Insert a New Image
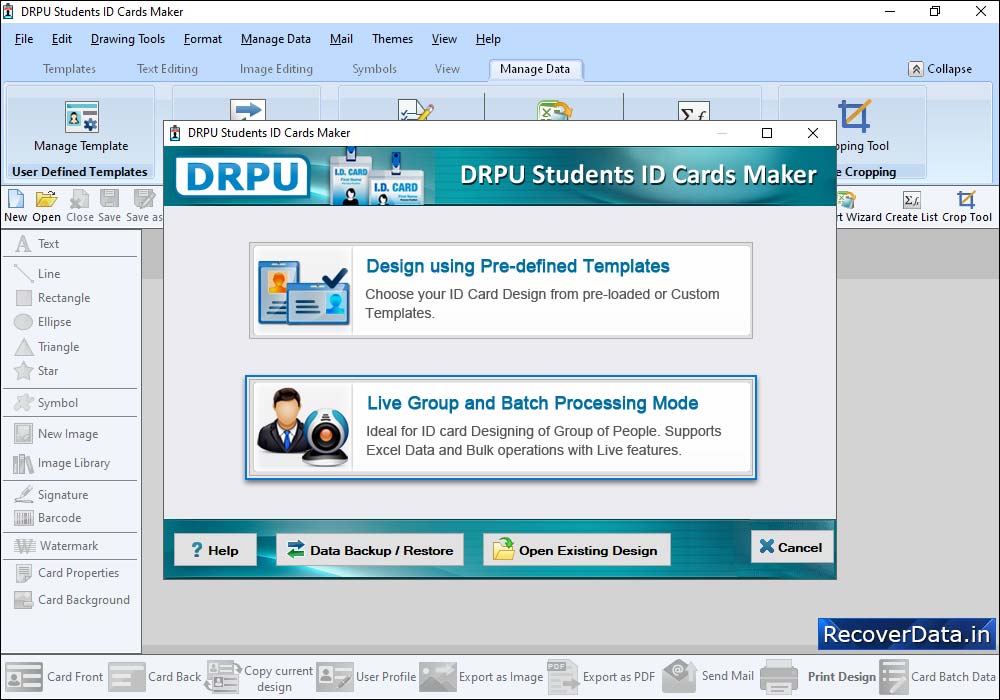The width and height of the screenshot is (1000, 700). [56, 434]
